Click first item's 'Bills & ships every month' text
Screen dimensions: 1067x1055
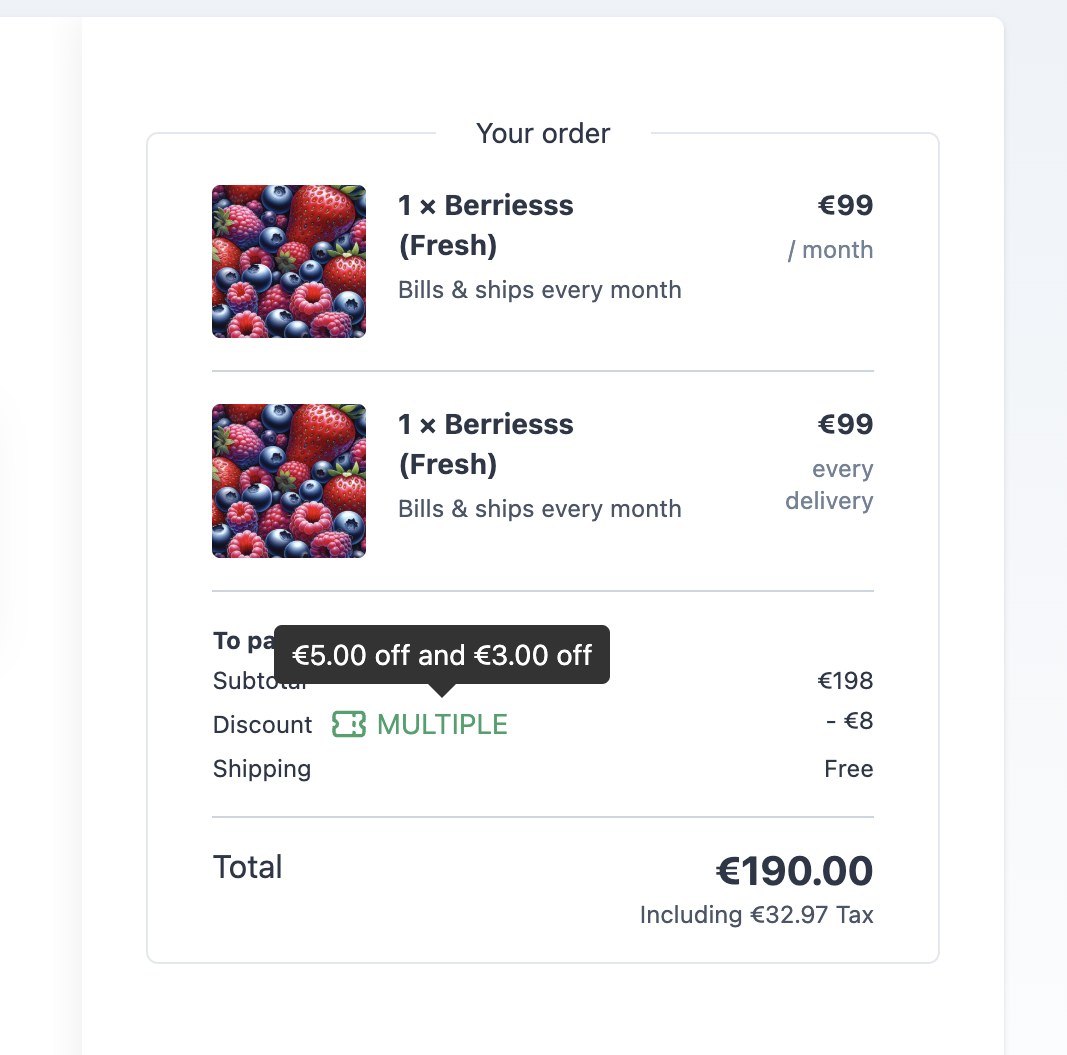pyautogui.click(x=540, y=290)
